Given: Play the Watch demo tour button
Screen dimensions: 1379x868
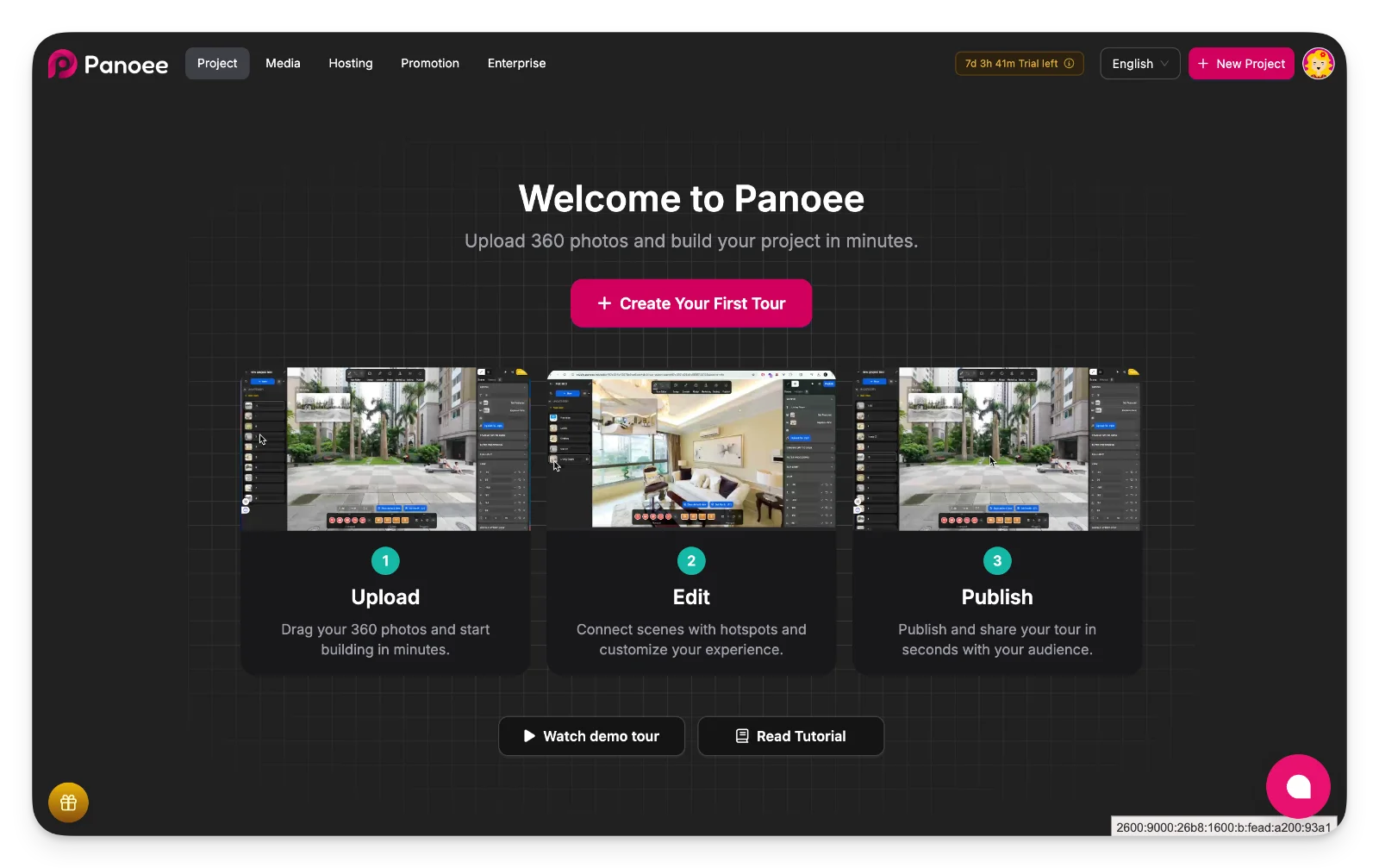Looking at the screenshot, I should click(x=591, y=736).
